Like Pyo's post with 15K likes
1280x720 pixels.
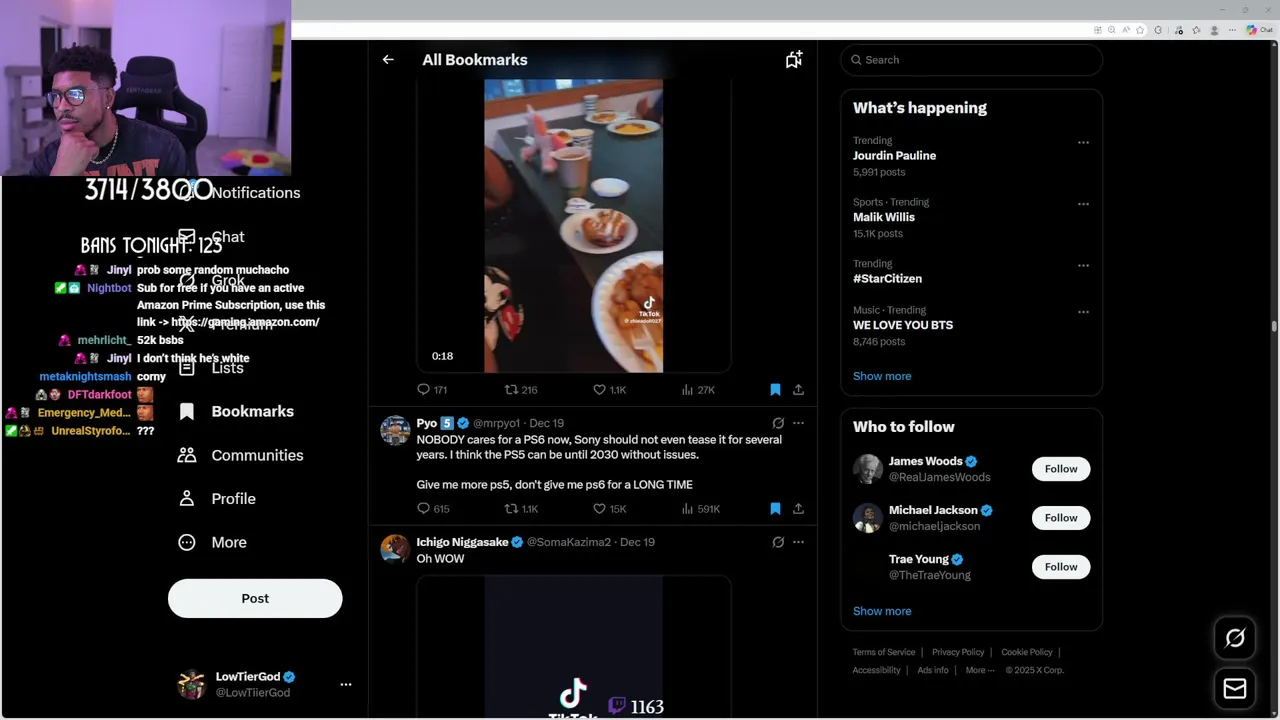609,509
